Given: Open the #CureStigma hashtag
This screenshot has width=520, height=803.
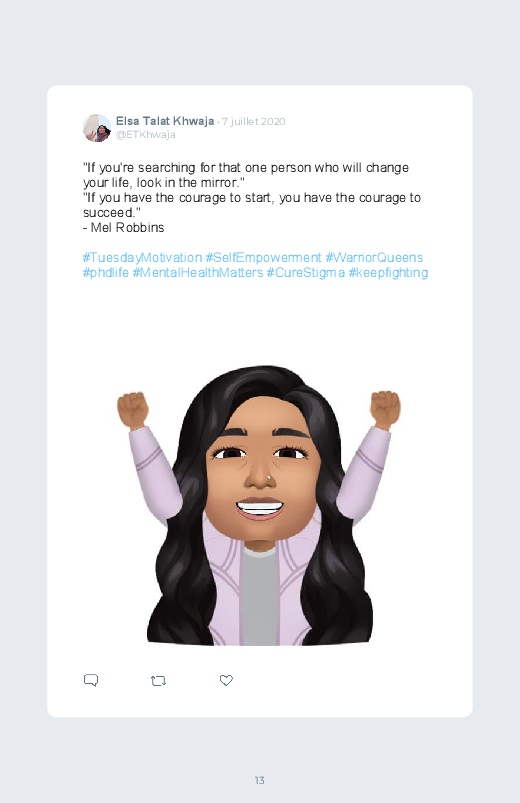Looking at the screenshot, I should tap(305, 272).
